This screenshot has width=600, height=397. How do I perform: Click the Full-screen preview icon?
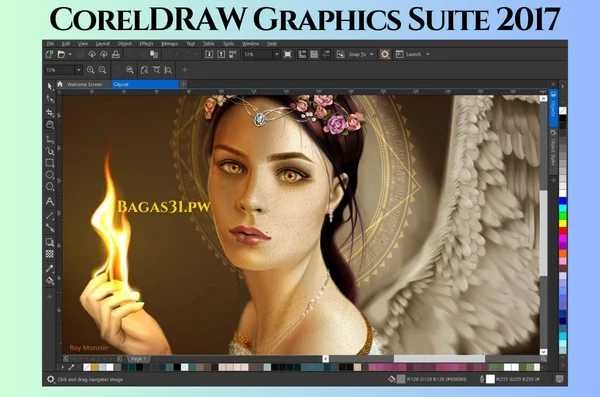288,54
